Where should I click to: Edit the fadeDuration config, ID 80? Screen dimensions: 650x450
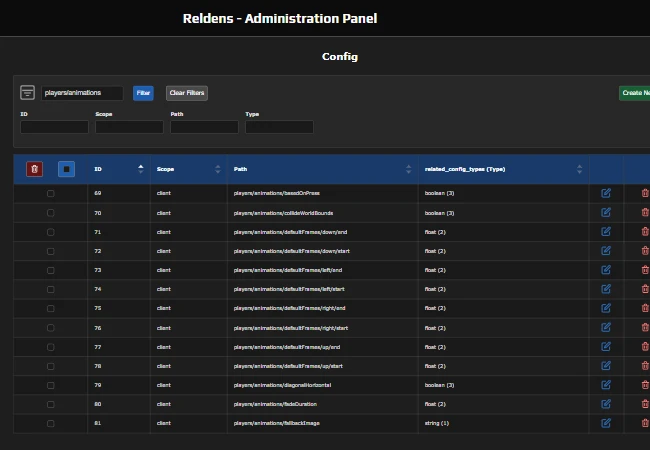(x=606, y=404)
